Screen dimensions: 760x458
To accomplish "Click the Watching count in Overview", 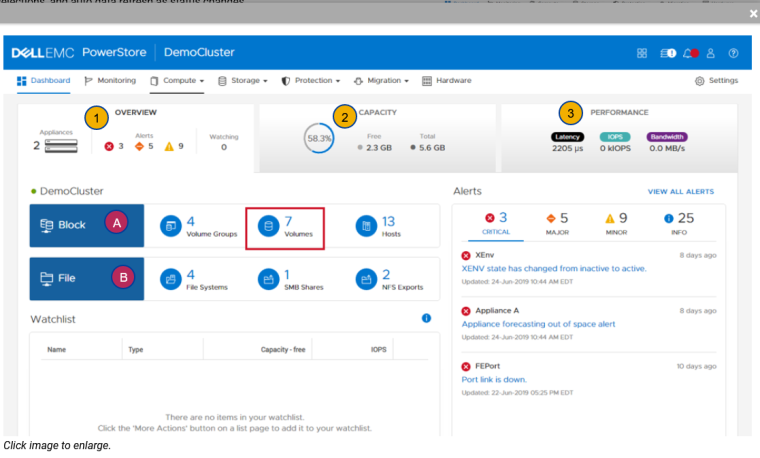I will [x=224, y=147].
